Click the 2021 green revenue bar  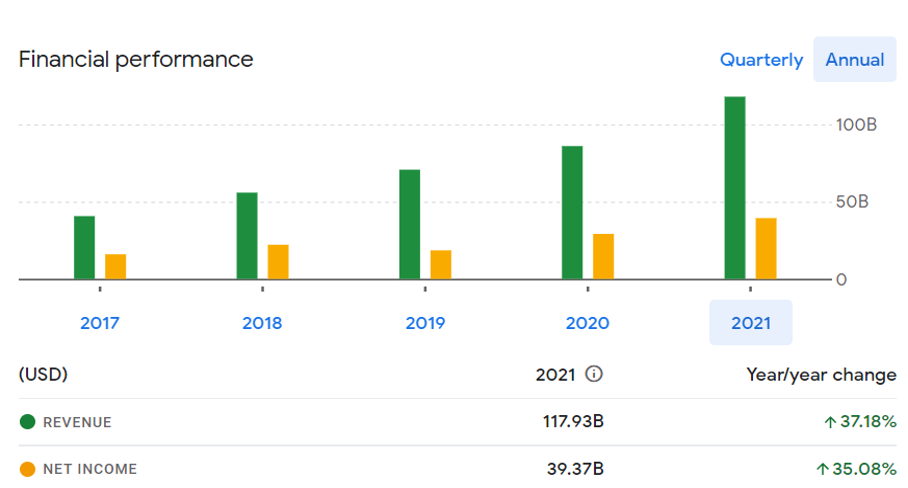[735, 188]
